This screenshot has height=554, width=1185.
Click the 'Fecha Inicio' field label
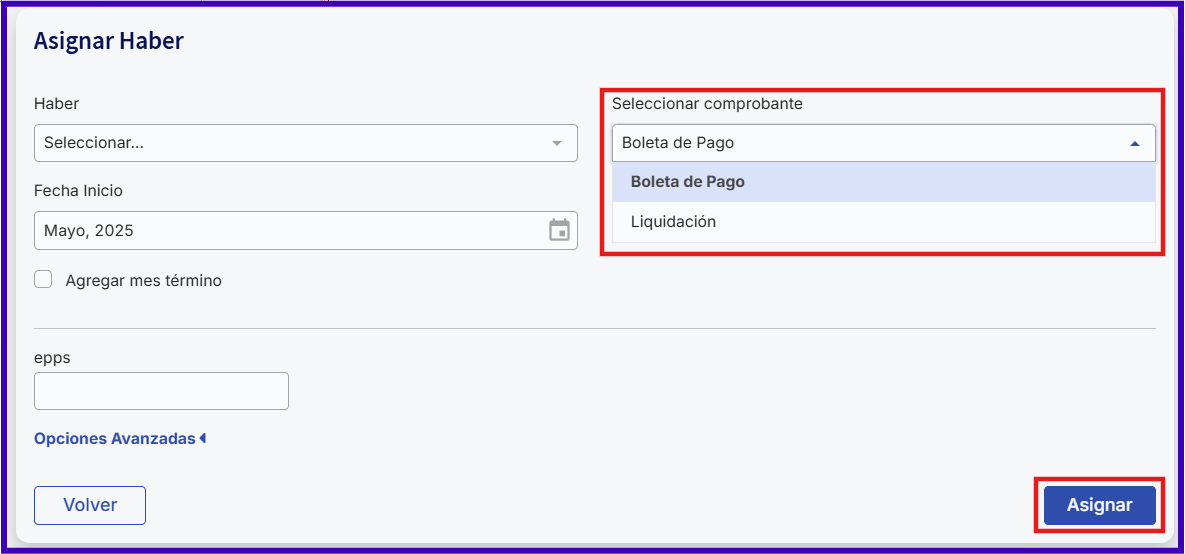pyautogui.click(x=79, y=190)
